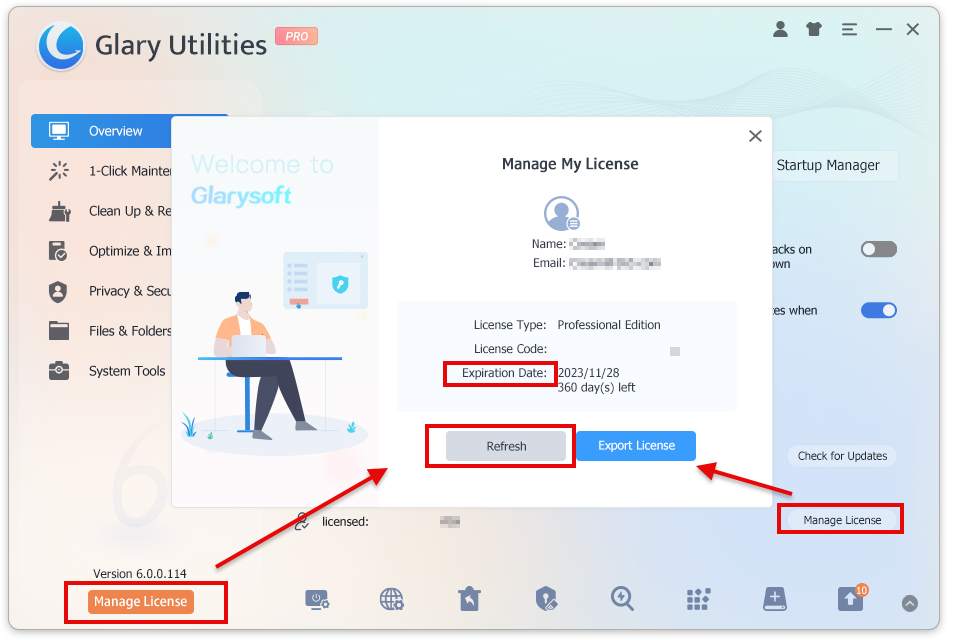The height and width of the screenshot is (640, 960).
Task: Open the drive-with-plus tool icon
Action: click(774, 599)
